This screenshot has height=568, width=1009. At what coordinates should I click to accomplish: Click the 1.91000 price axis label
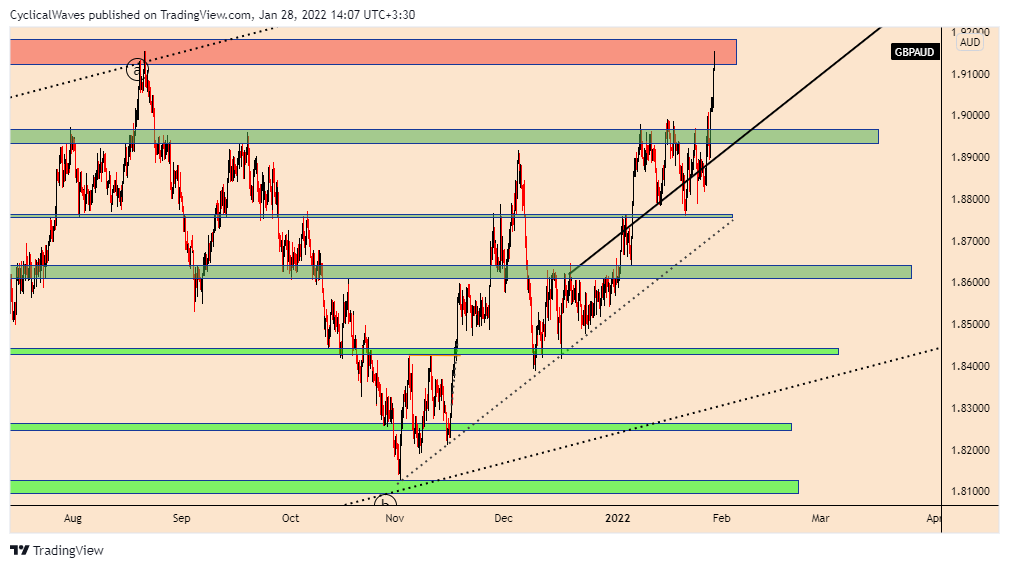coord(970,75)
